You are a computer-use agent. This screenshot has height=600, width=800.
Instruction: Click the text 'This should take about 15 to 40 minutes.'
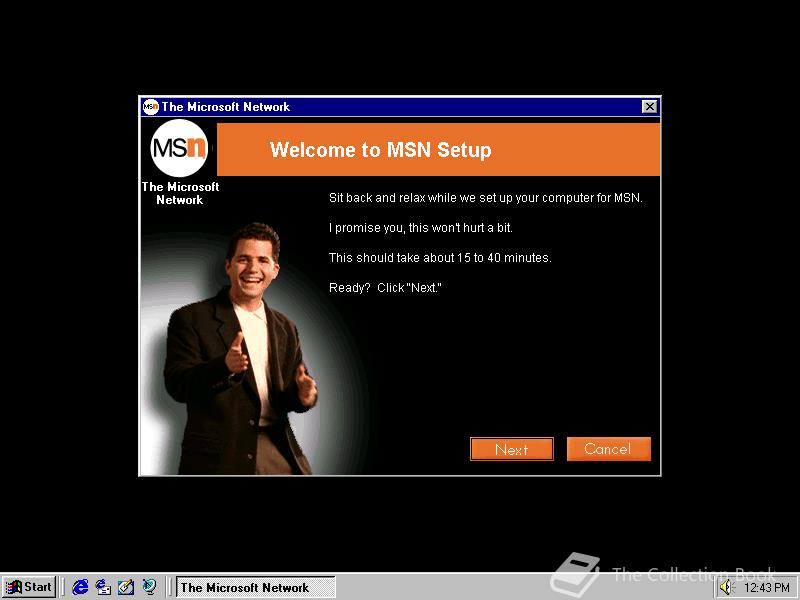click(x=440, y=258)
